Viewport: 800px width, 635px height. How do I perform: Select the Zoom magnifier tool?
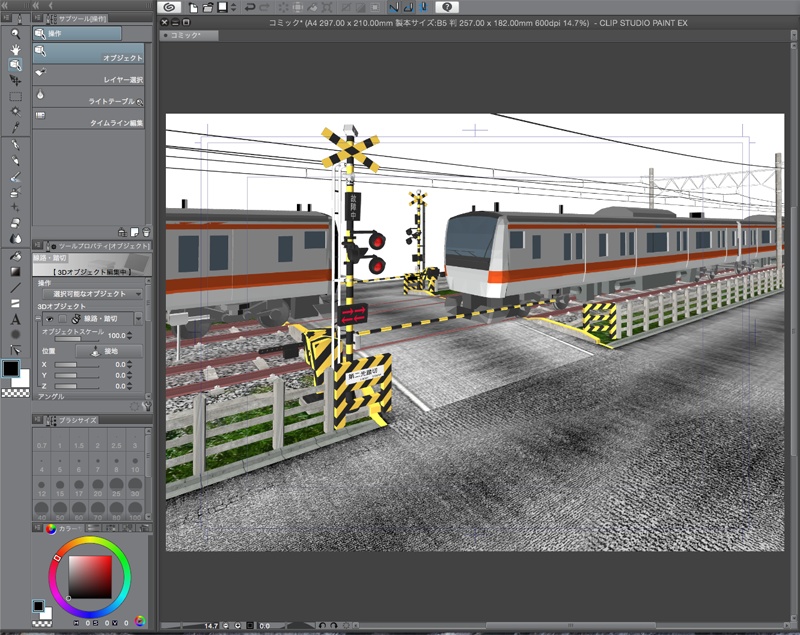click(x=13, y=33)
